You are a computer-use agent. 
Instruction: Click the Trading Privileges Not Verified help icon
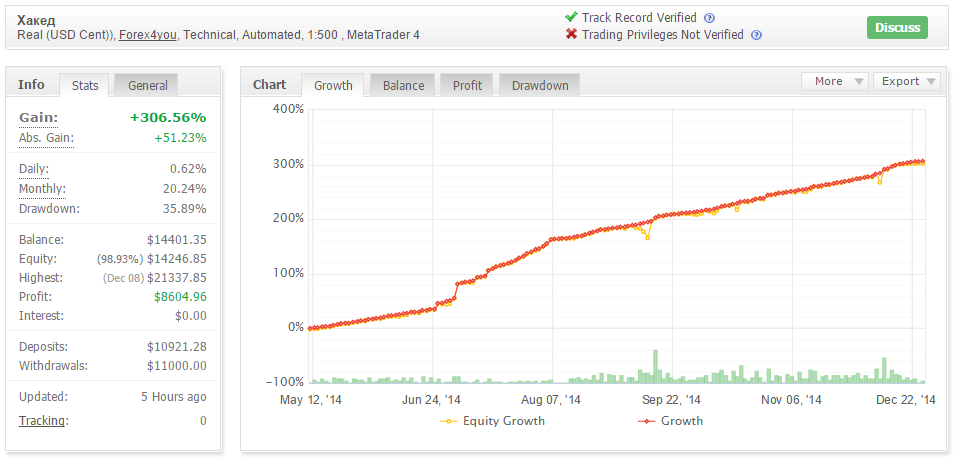point(757,35)
